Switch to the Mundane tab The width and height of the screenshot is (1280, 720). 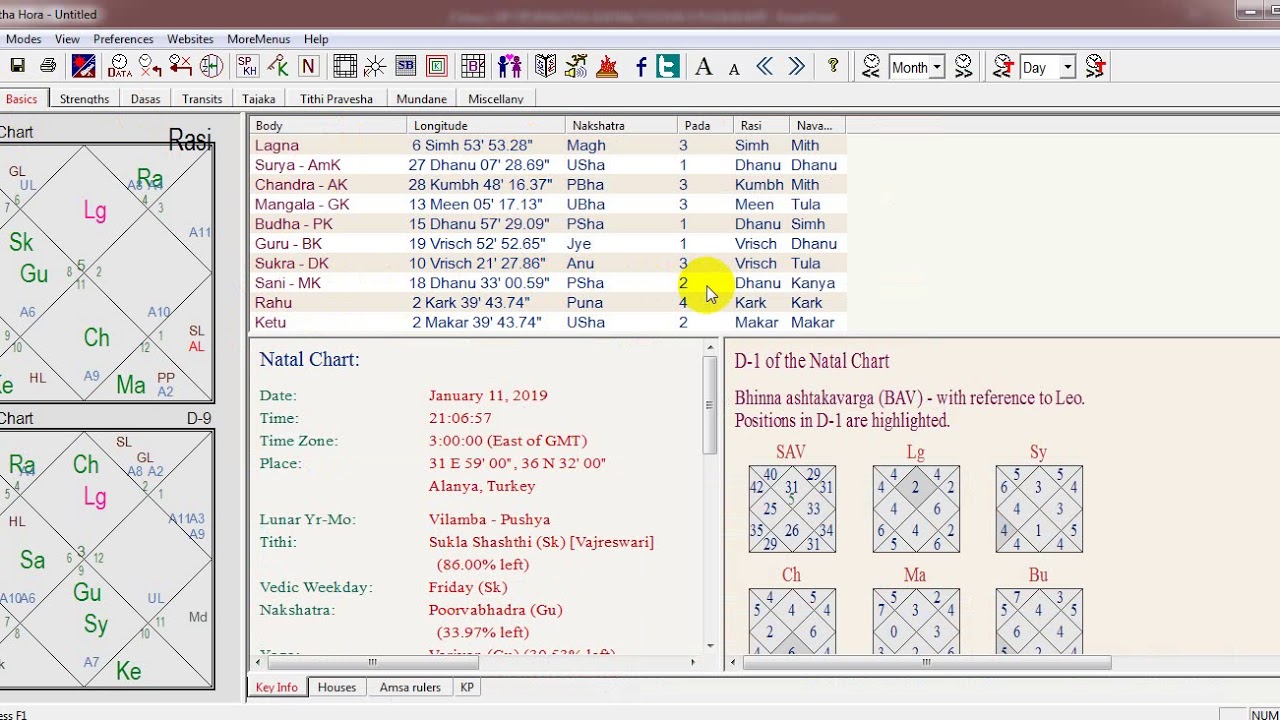coord(421,99)
